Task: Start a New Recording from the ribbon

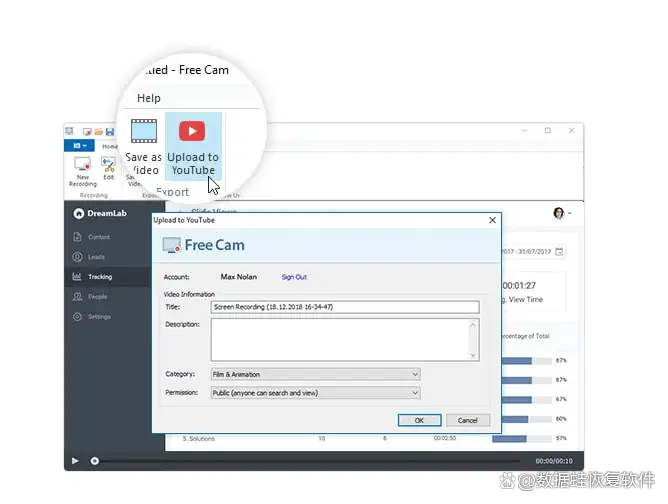Action: click(83, 171)
